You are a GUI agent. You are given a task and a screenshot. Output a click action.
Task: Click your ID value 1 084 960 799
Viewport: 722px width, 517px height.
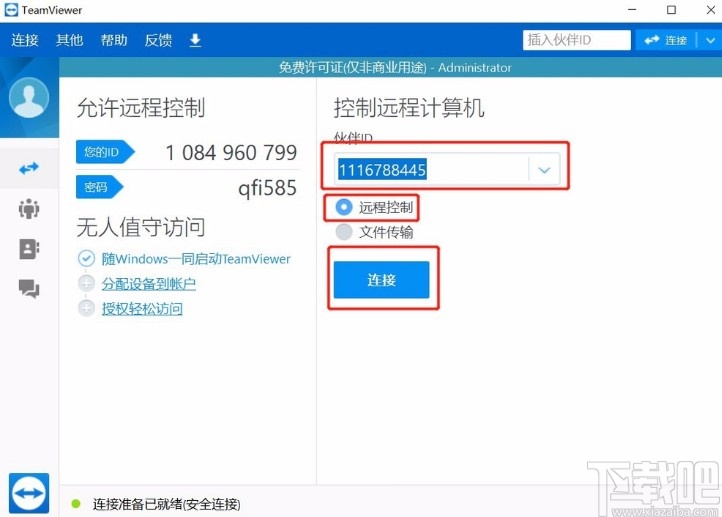[x=231, y=153]
